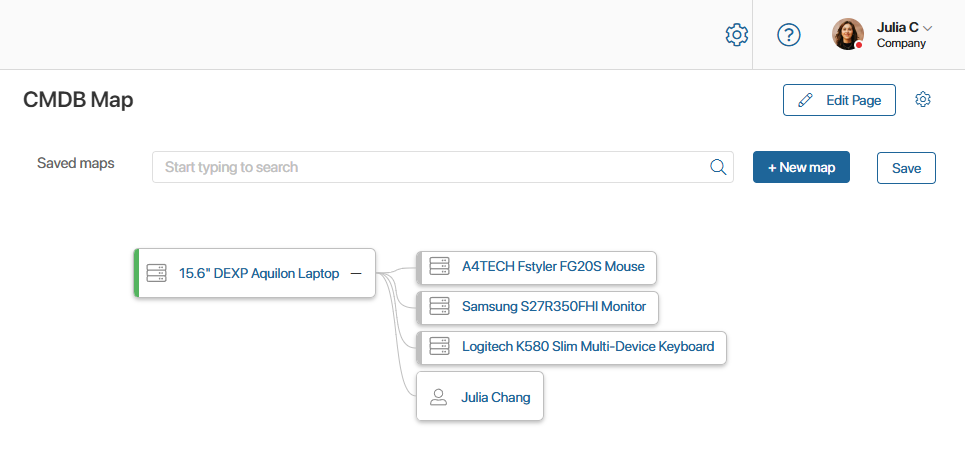The image size is (965, 450).
Task: Open the 15.6" DEXP Aquilon Laptop link
Action: tap(259, 273)
